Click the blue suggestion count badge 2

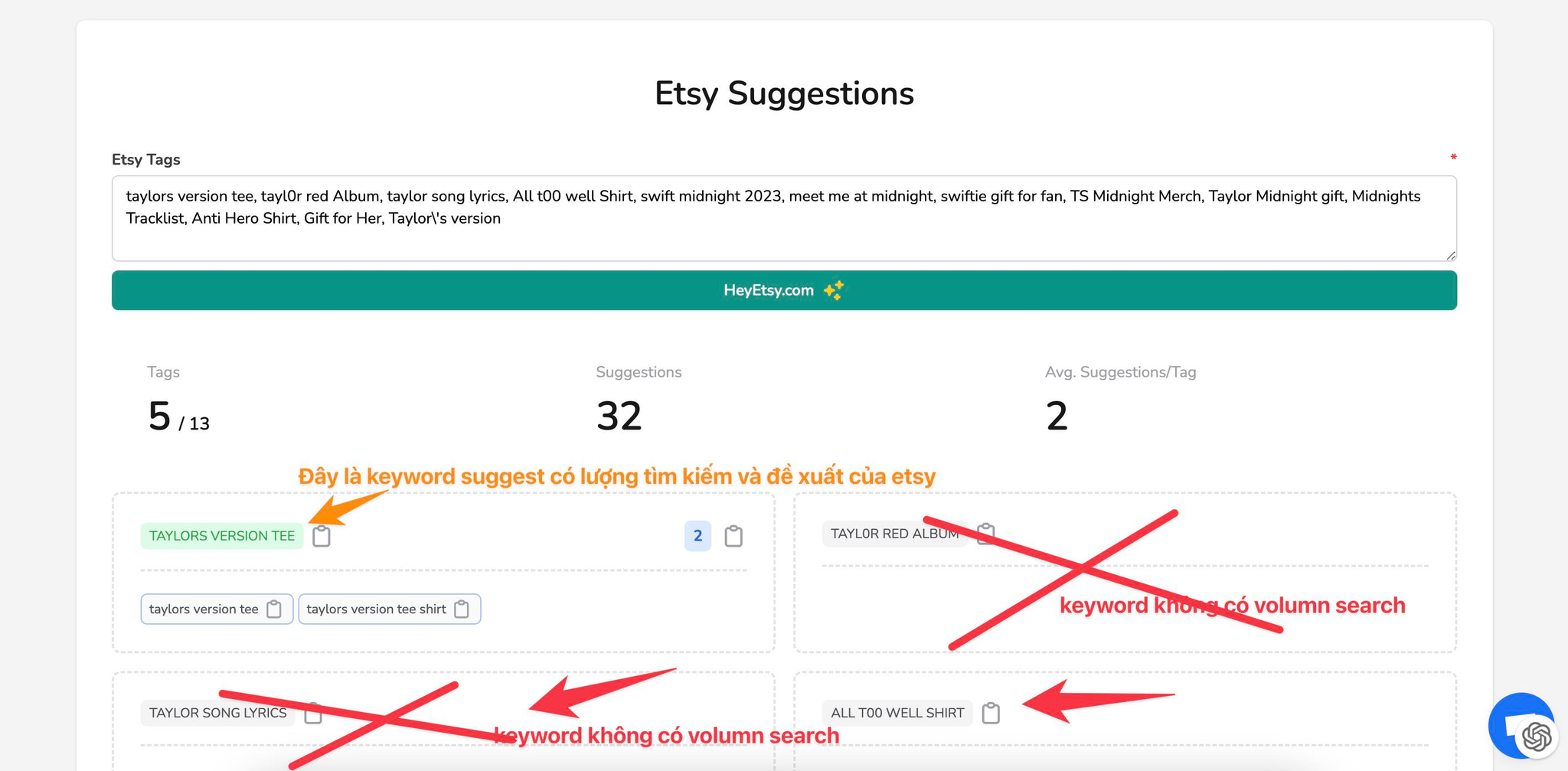click(x=697, y=536)
